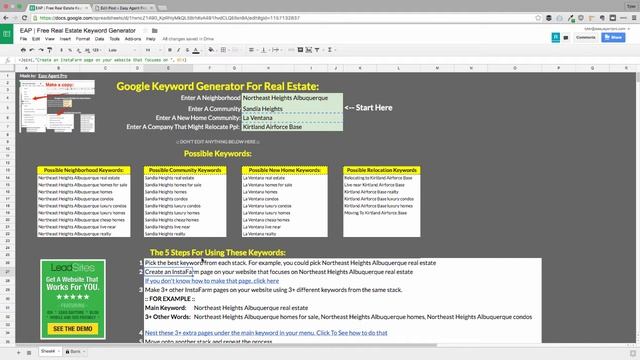Click the add sheet plus icon
The image size is (640, 360).
click(x=18, y=352)
